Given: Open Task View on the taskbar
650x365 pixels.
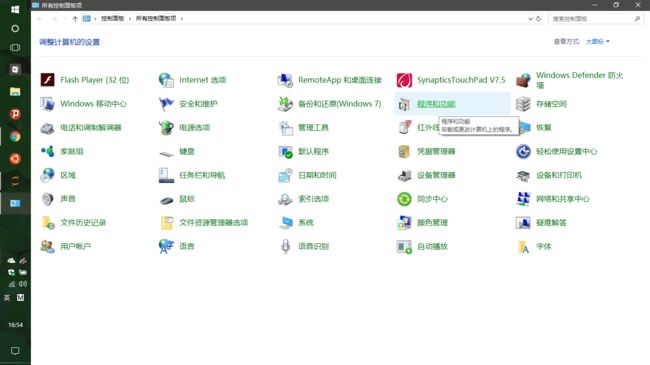Looking at the screenshot, I should pyautogui.click(x=15, y=48).
